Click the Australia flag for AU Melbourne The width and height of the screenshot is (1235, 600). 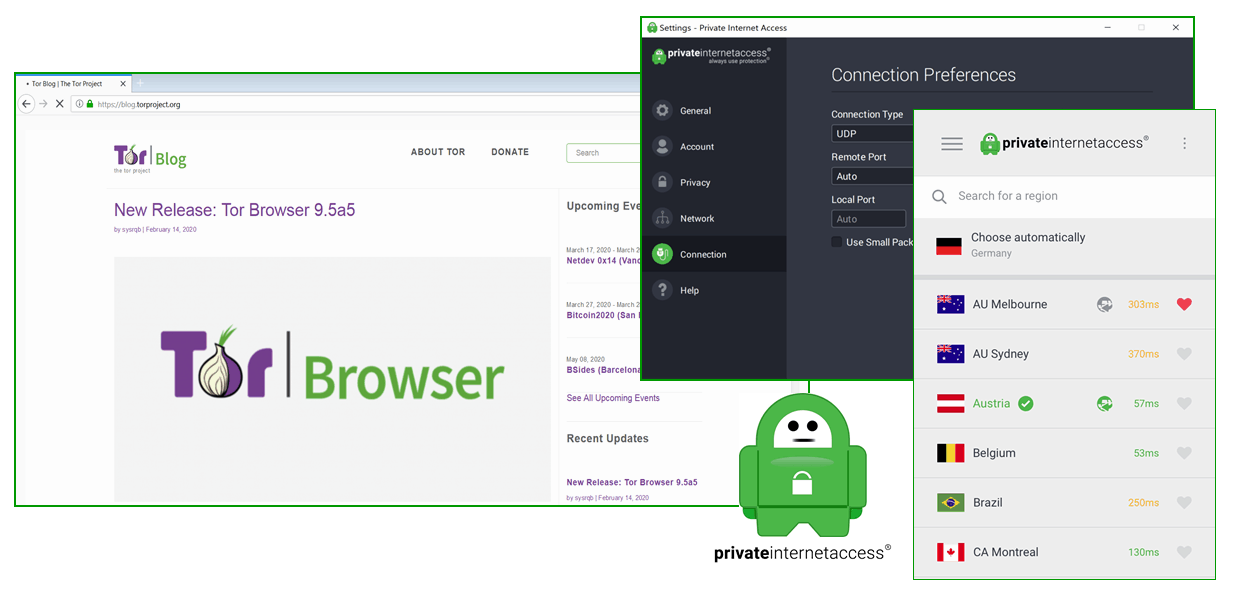click(x=950, y=304)
